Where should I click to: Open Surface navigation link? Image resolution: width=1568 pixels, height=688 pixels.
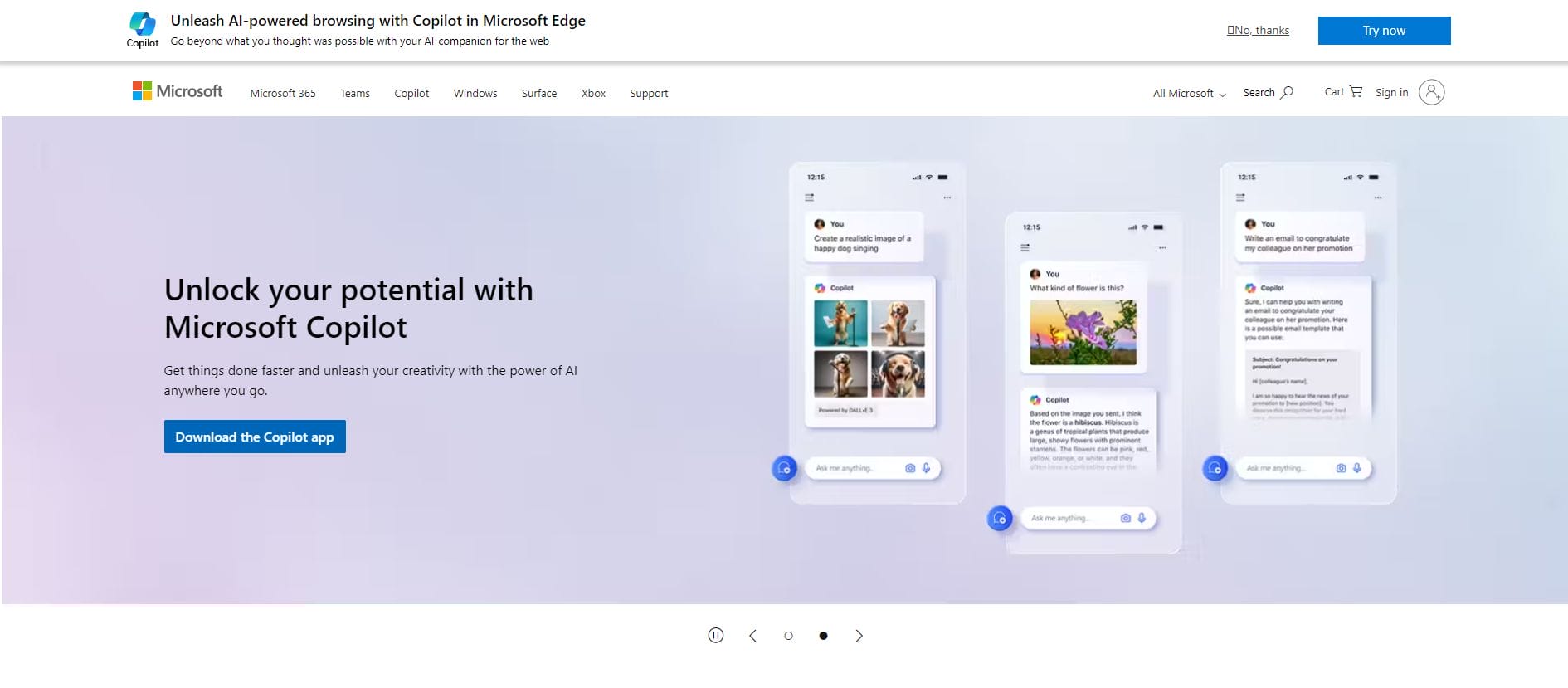point(539,93)
